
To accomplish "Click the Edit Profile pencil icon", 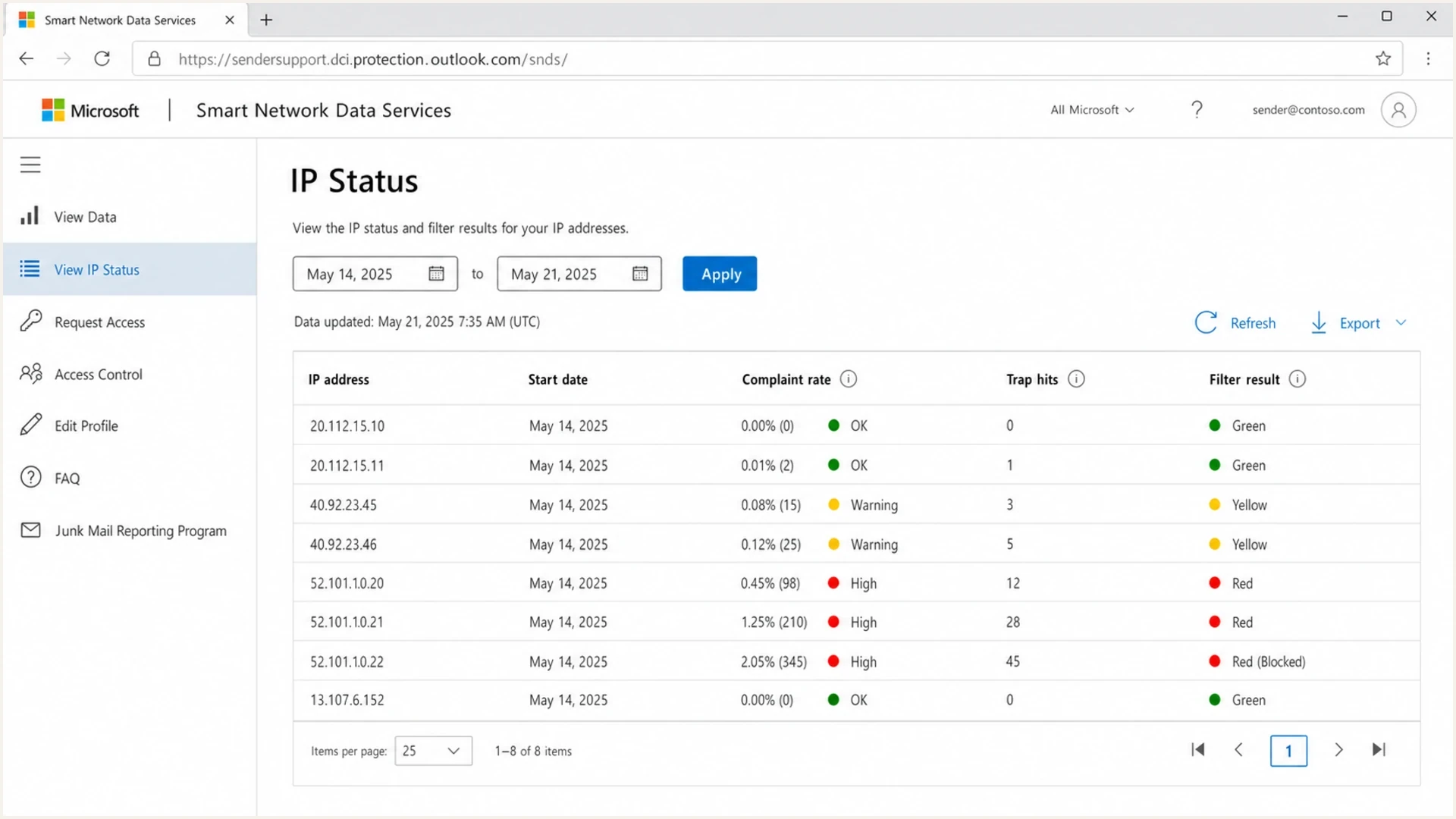I will tap(30, 425).
